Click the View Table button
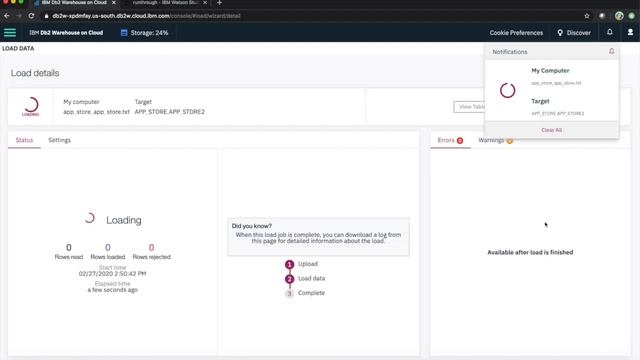This screenshot has width=640, height=360. click(x=470, y=107)
